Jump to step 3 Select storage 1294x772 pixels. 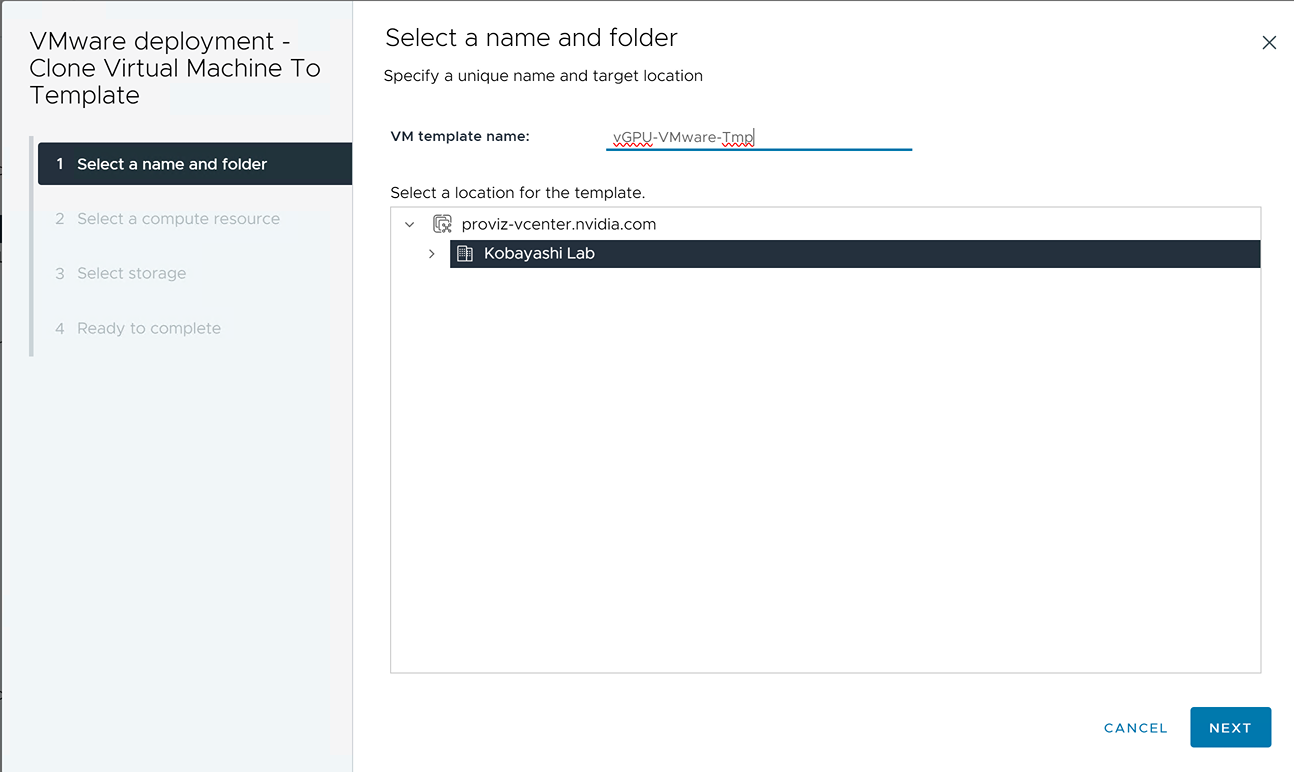click(x=131, y=273)
